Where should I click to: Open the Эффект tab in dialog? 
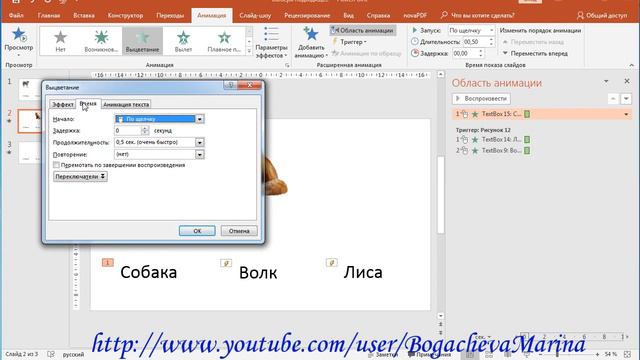(62, 104)
